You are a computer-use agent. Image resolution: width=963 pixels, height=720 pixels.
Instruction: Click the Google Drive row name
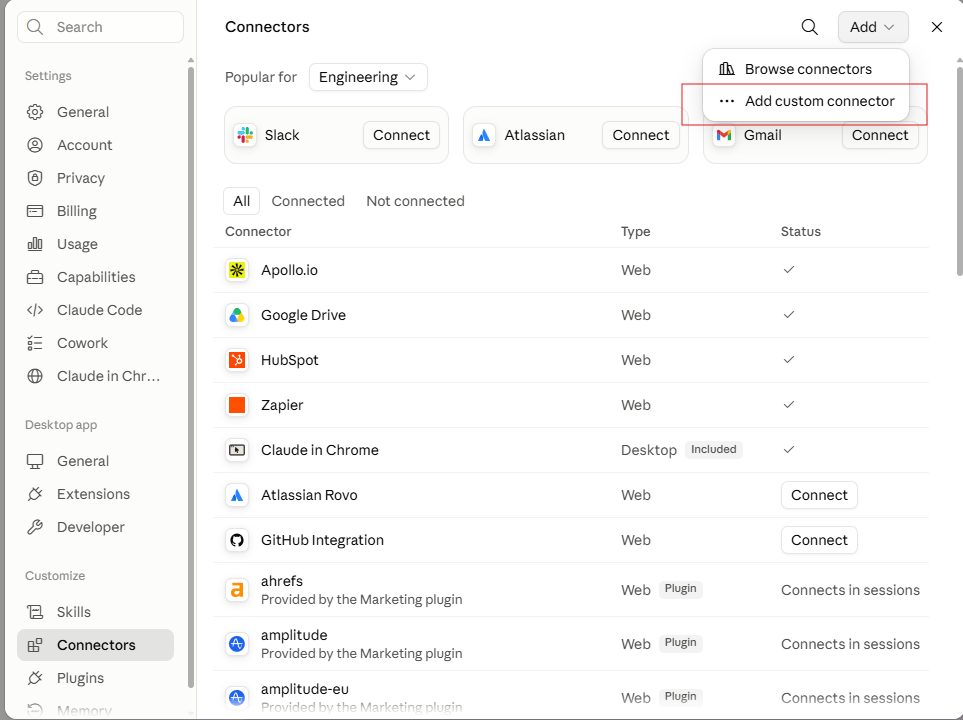303,315
